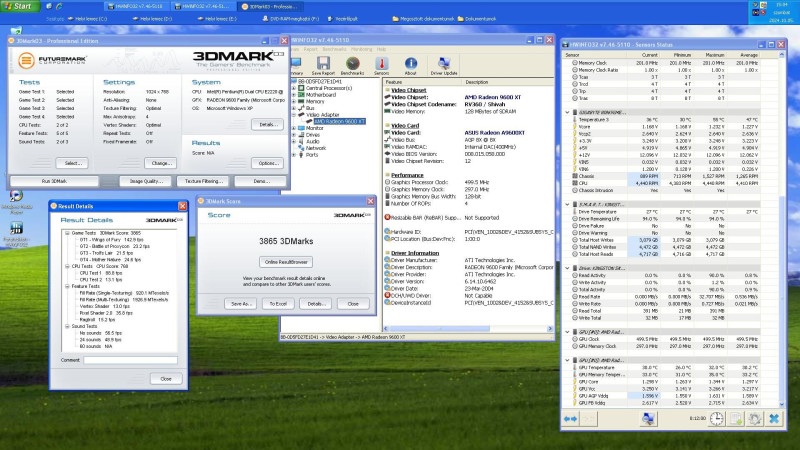Expand the Ports tree node

click(294, 155)
